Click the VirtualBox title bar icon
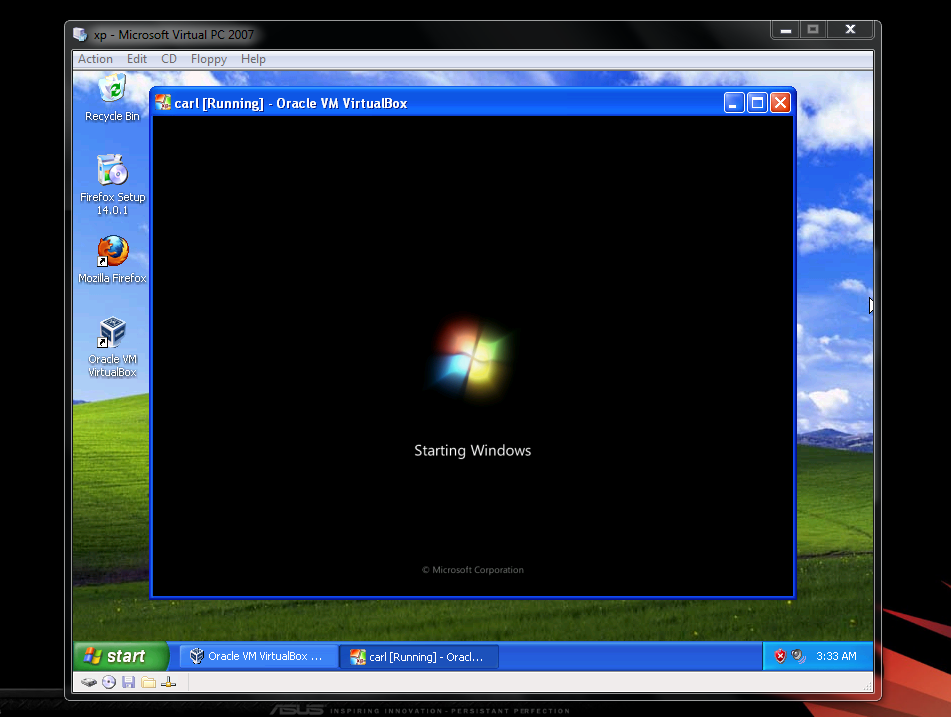This screenshot has height=717, width=951. (163, 103)
